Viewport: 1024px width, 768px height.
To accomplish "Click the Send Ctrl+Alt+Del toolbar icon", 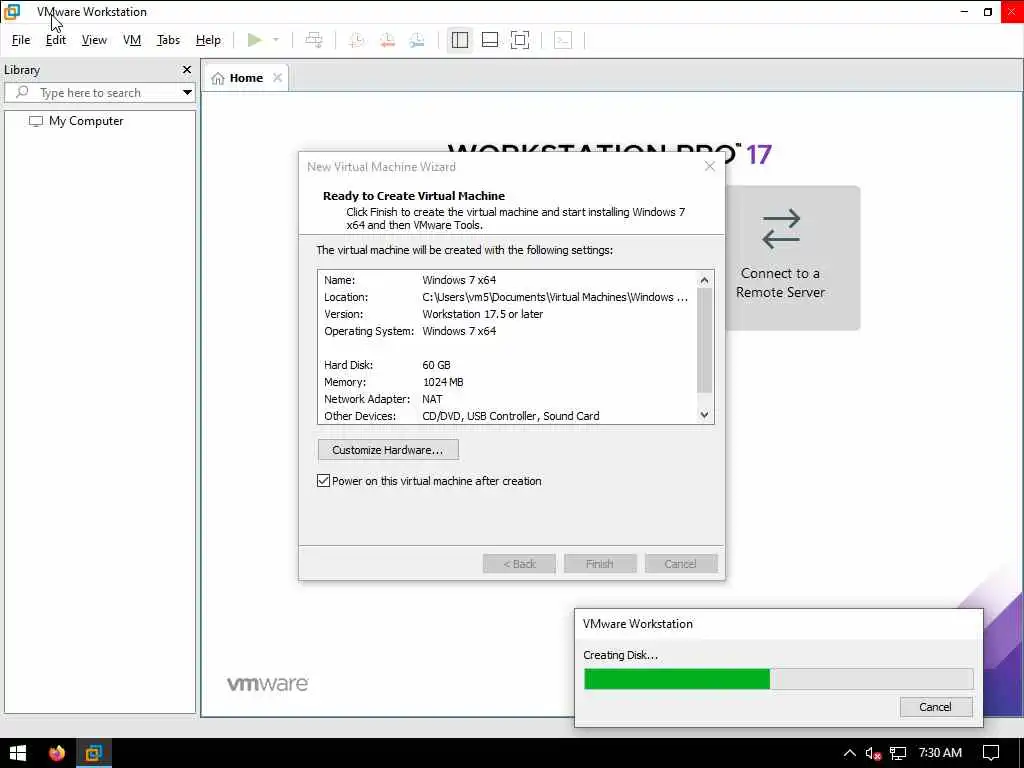I will 314,40.
